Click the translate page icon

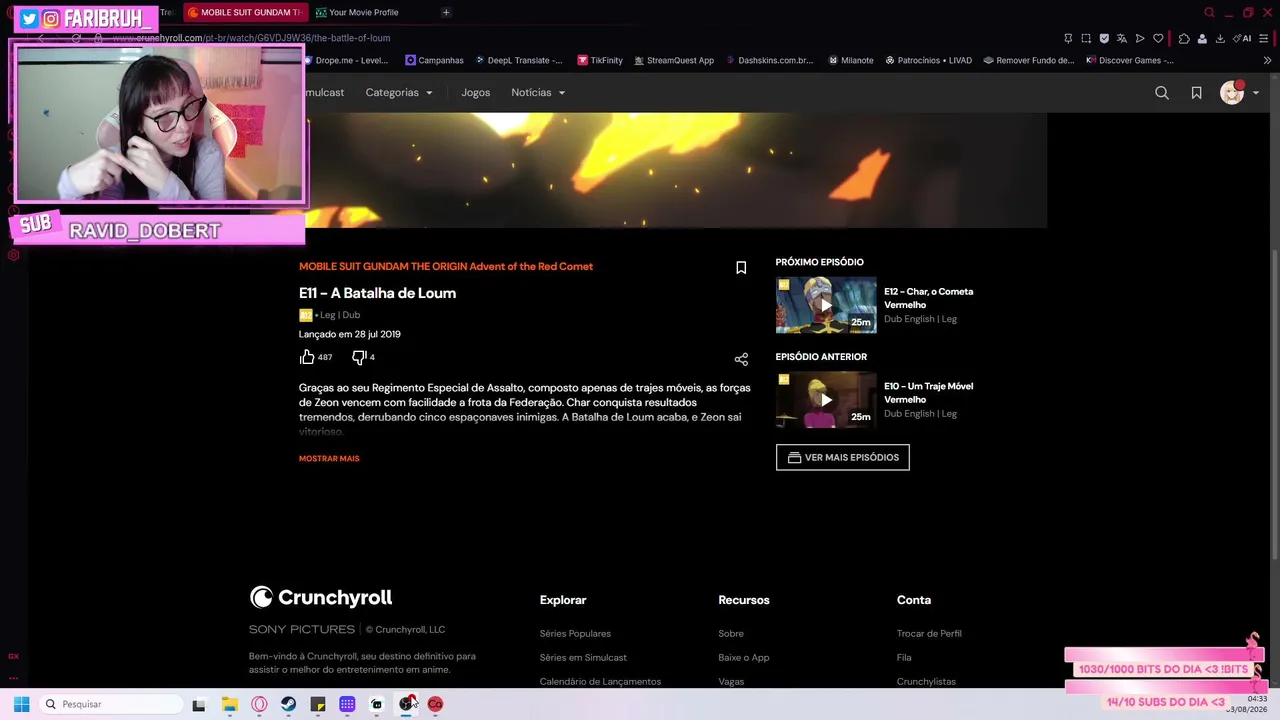(x=1122, y=39)
